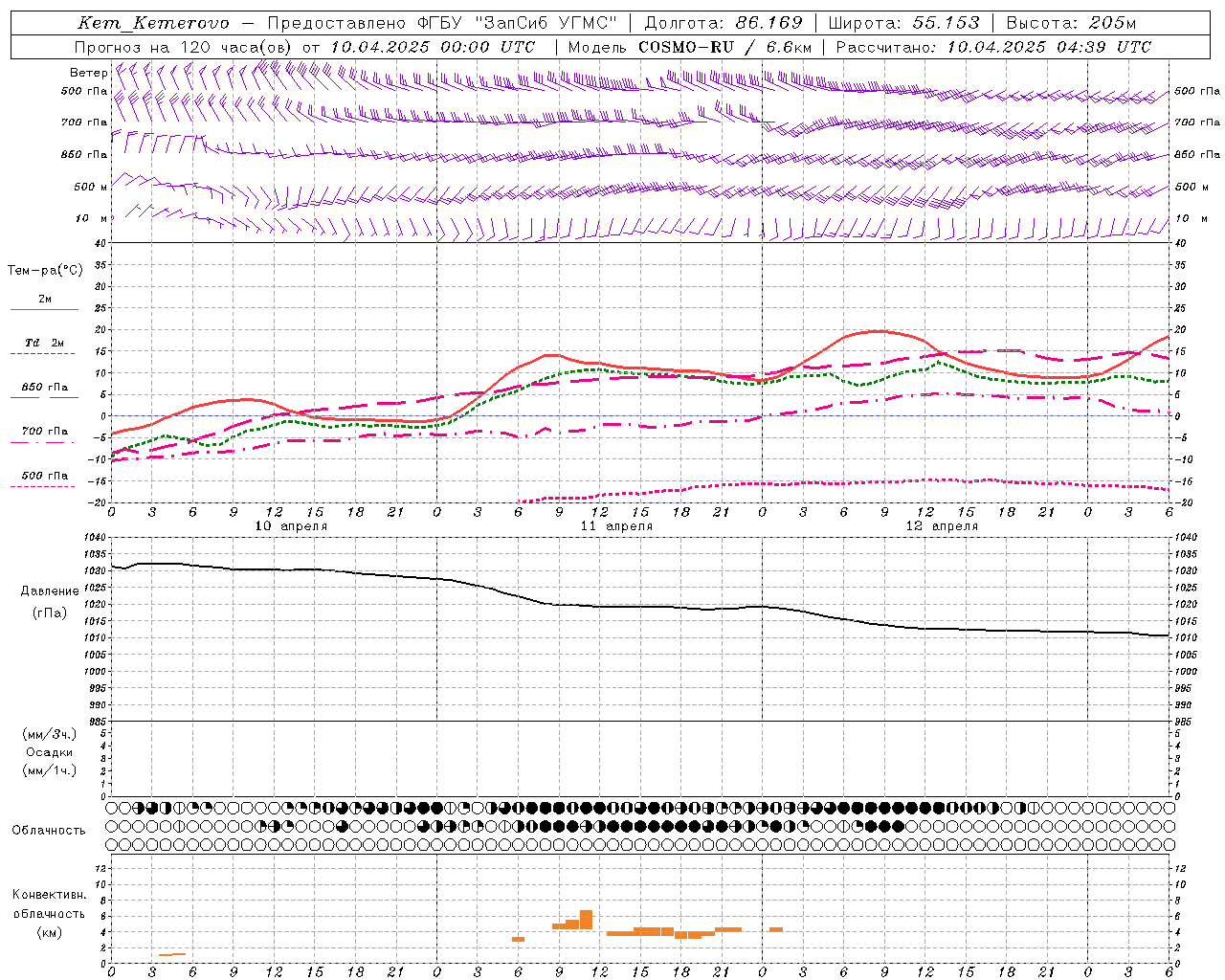
Task: Click the Тем-ра(°C) temperature label
Action: click(x=45, y=270)
